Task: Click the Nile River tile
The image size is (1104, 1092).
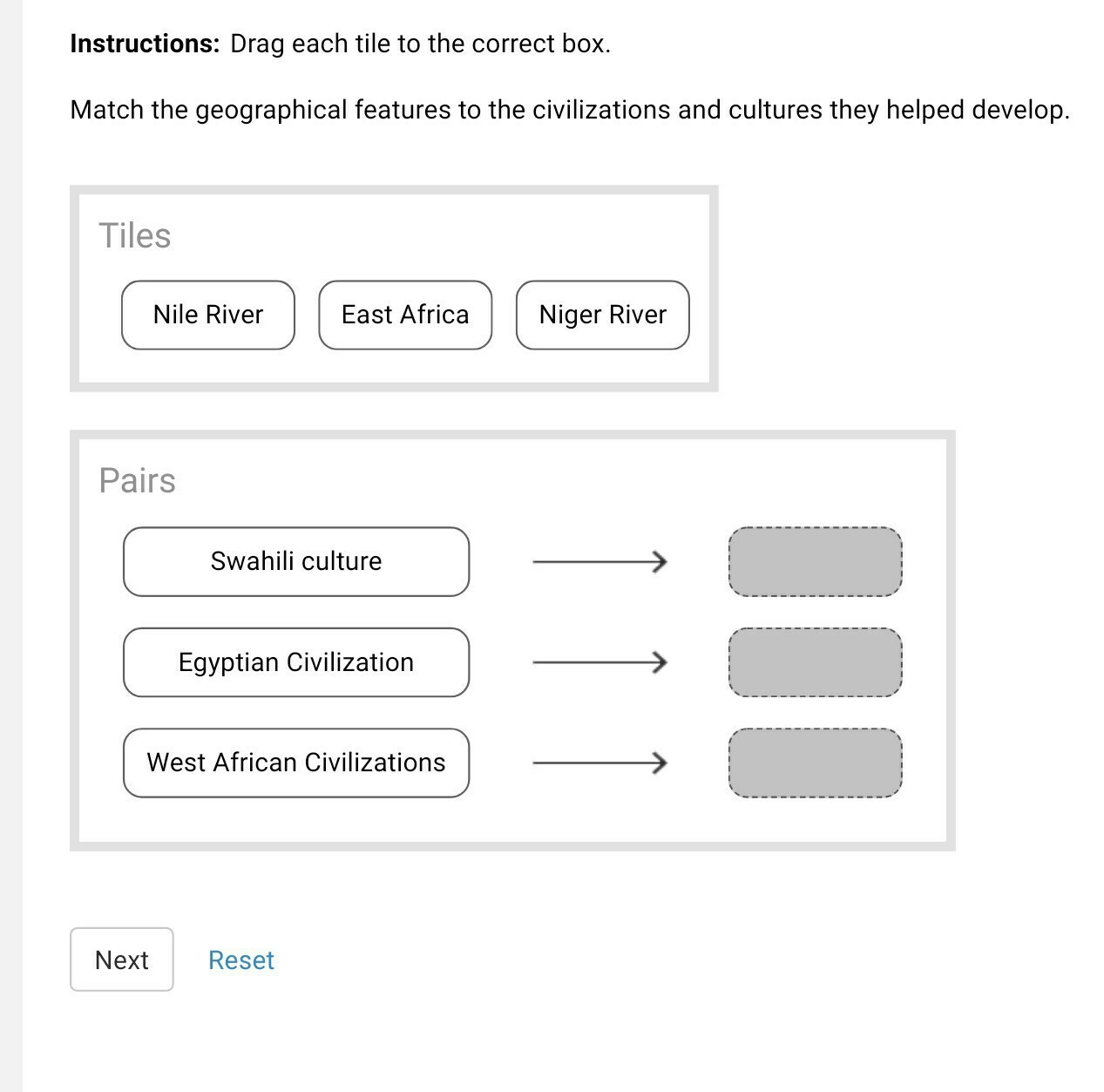Action: coord(208,315)
